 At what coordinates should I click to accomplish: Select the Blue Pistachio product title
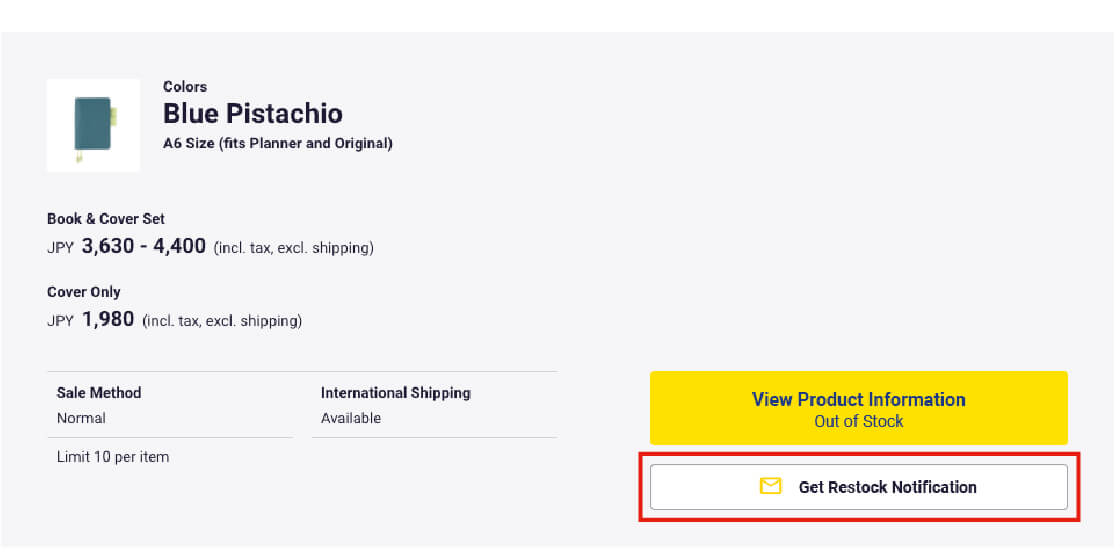pyautogui.click(x=253, y=113)
